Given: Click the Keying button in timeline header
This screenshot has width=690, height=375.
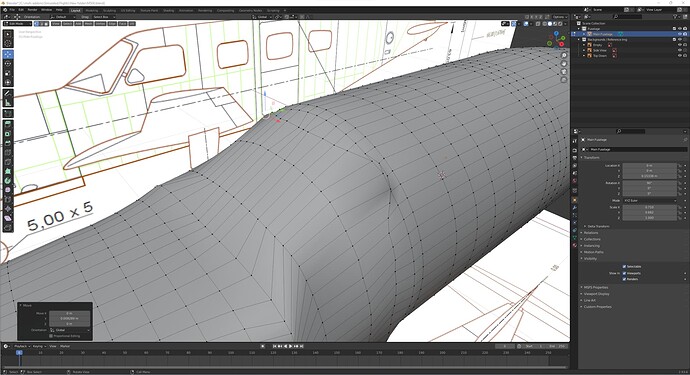Looking at the screenshot, I should tap(38, 346).
